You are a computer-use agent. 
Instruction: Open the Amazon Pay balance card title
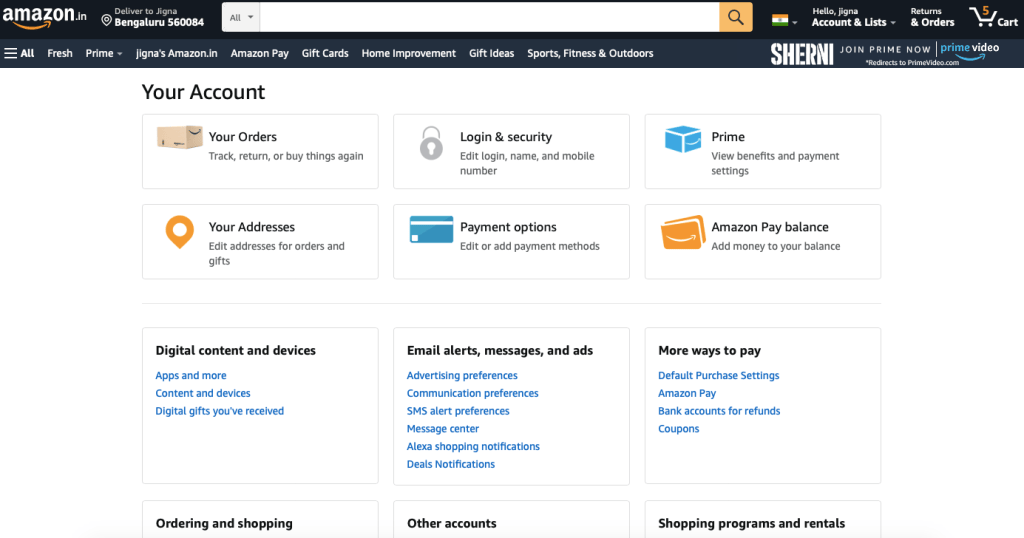coord(769,227)
